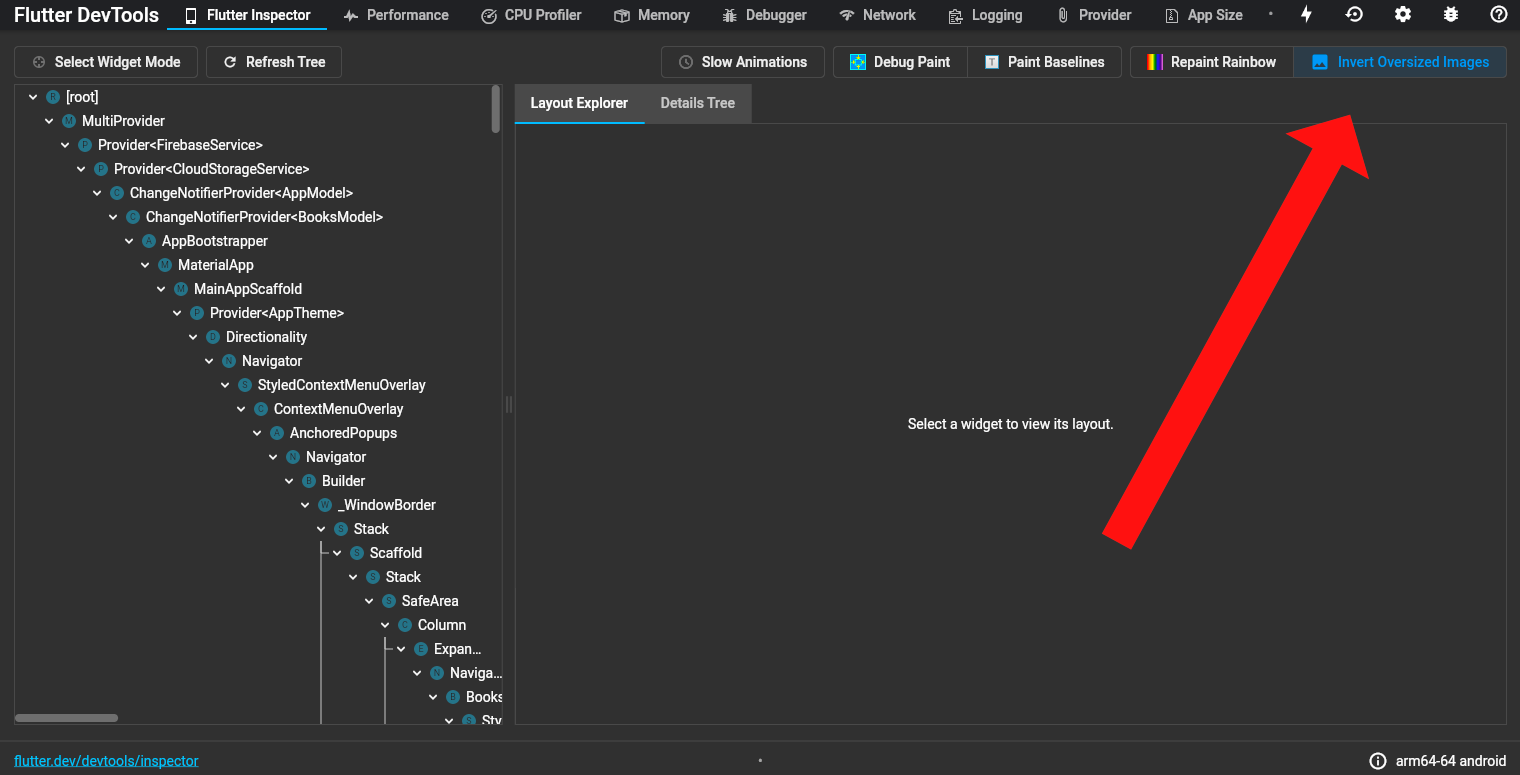
Task: Switch to the Performance tab
Action: tap(395, 15)
